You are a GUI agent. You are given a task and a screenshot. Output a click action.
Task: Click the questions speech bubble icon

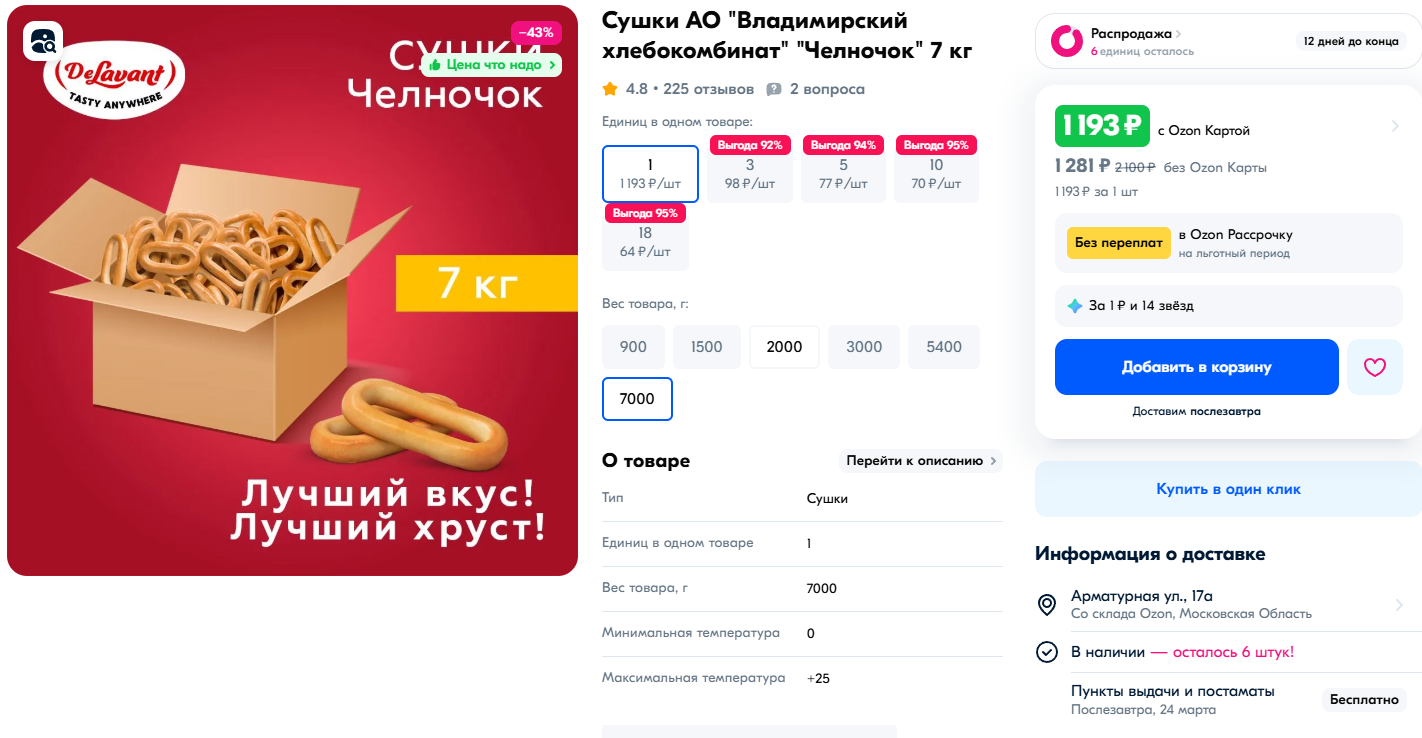(x=773, y=89)
